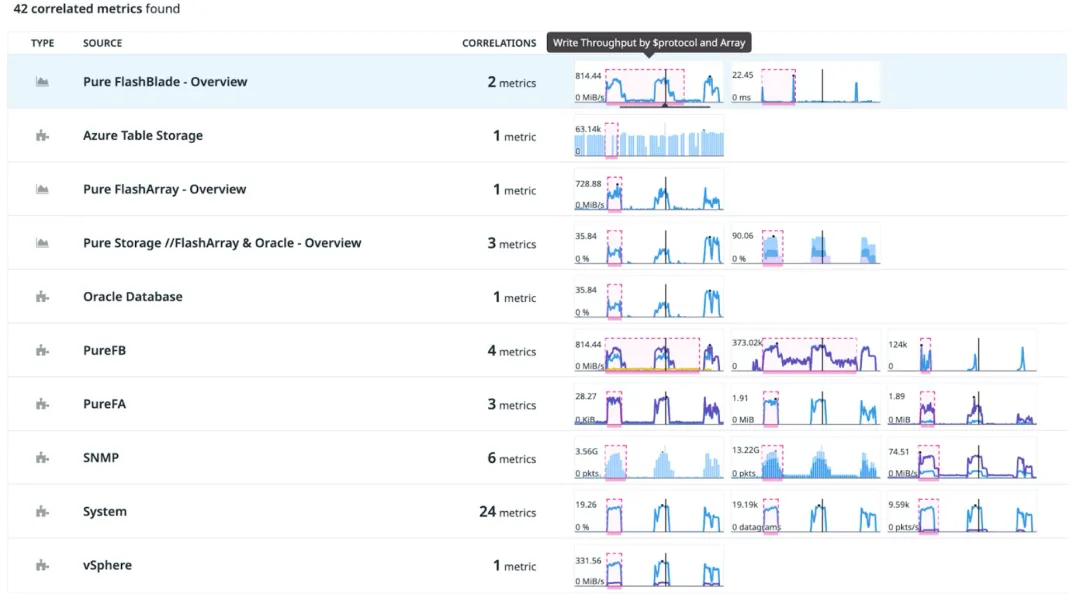Image resolution: width=1080 pixels, height=605 pixels.
Task: Open the Azure Table Storage 63.14k bar chart
Action: (648, 137)
